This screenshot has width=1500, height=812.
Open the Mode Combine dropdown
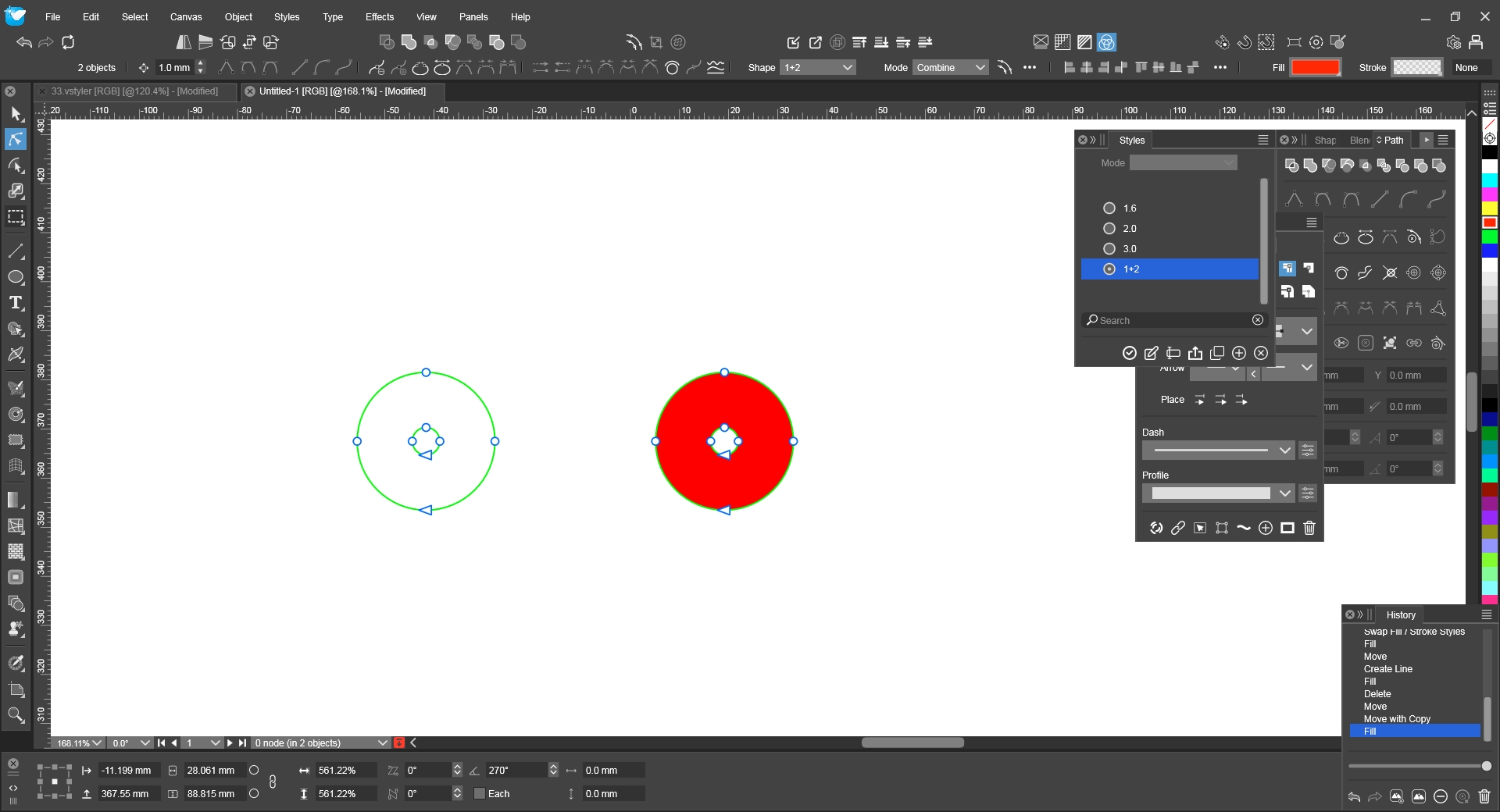950,68
